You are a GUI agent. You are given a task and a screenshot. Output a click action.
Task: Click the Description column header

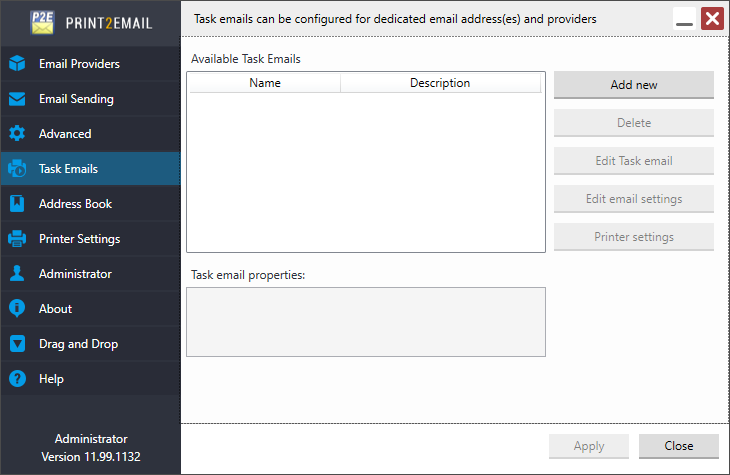(440, 83)
